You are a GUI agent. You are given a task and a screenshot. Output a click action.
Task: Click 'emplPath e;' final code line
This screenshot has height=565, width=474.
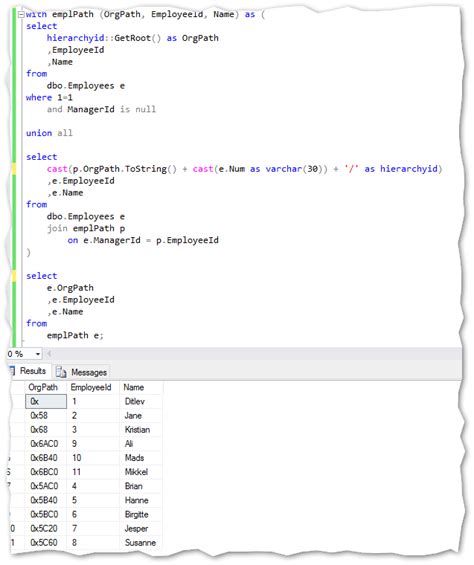pyautogui.click(x=75, y=335)
